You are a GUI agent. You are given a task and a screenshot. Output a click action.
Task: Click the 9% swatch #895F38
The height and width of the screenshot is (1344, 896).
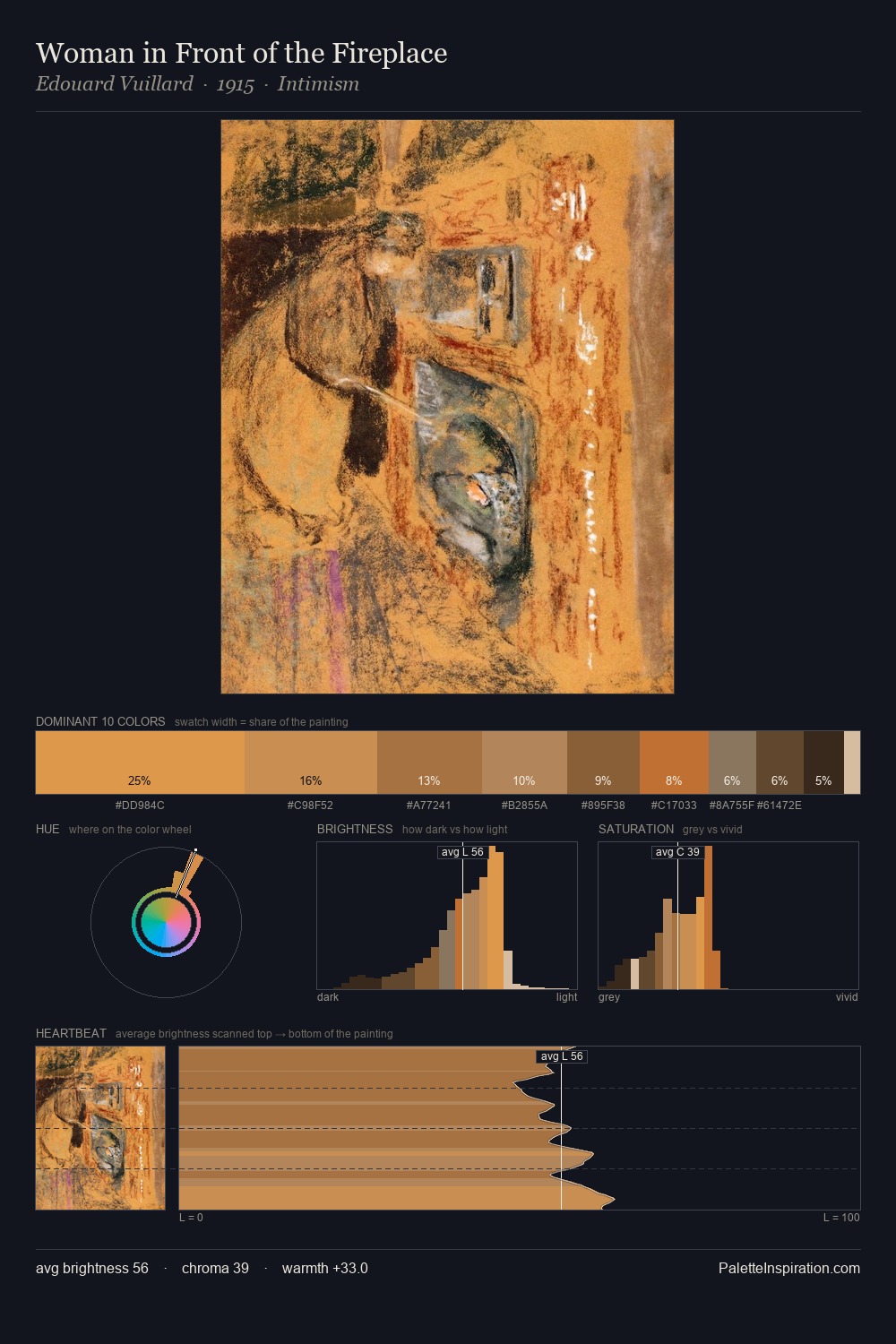[x=603, y=762]
